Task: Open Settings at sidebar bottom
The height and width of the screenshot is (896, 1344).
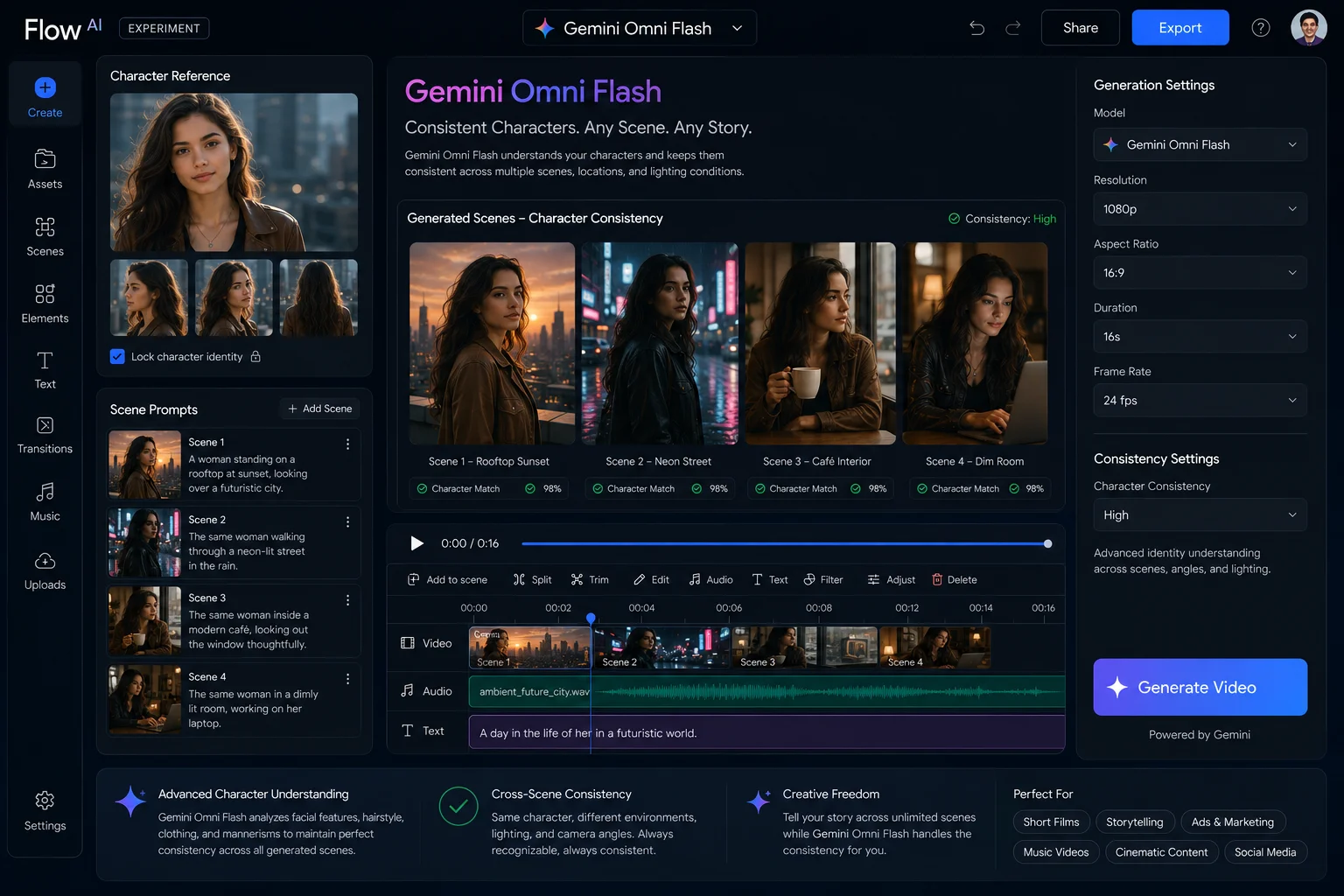Action: pyautogui.click(x=45, y=811)
